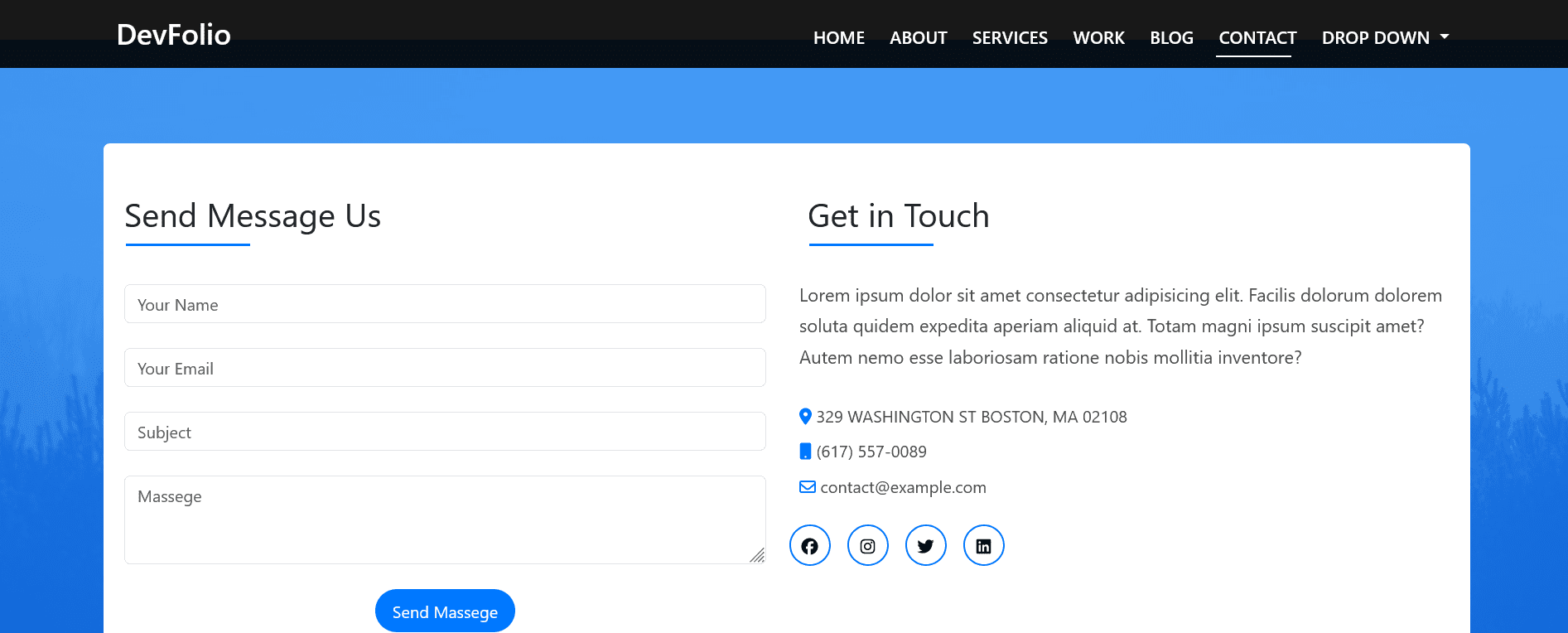This screenshot has height=633, width=1568.
Task: Open the About section
Action: pyautogui.click(x=918, y=38)
